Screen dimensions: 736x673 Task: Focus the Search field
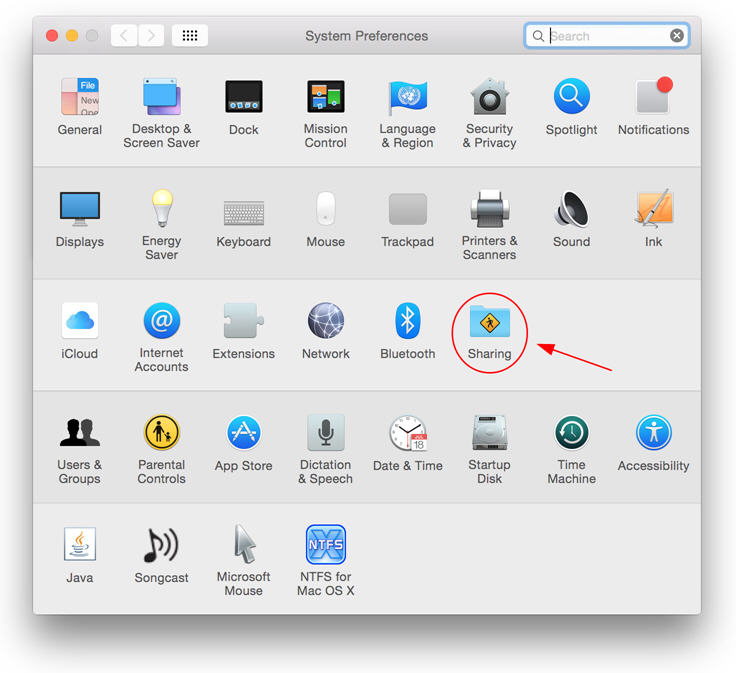click(x=606, y=36)
